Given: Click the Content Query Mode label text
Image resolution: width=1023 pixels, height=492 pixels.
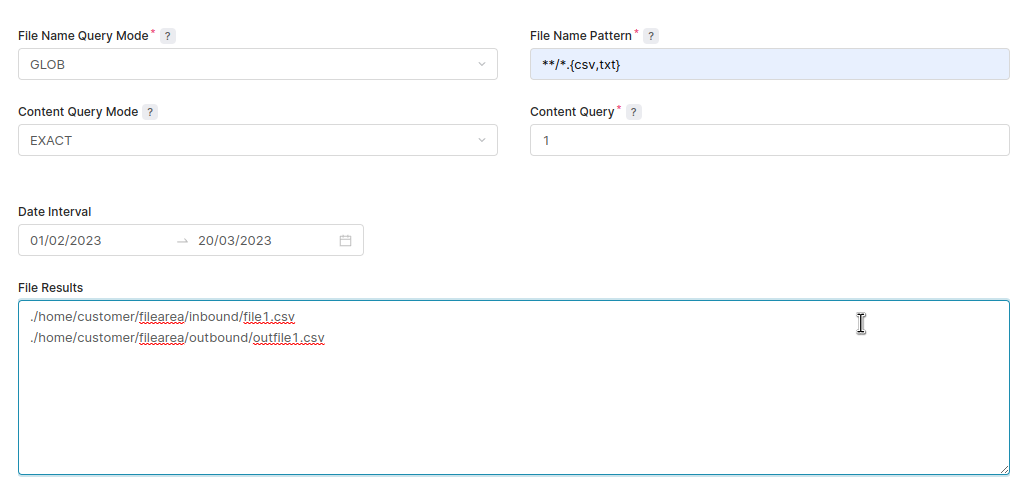Looking at the screenshot, I should (x=78, y=112).
